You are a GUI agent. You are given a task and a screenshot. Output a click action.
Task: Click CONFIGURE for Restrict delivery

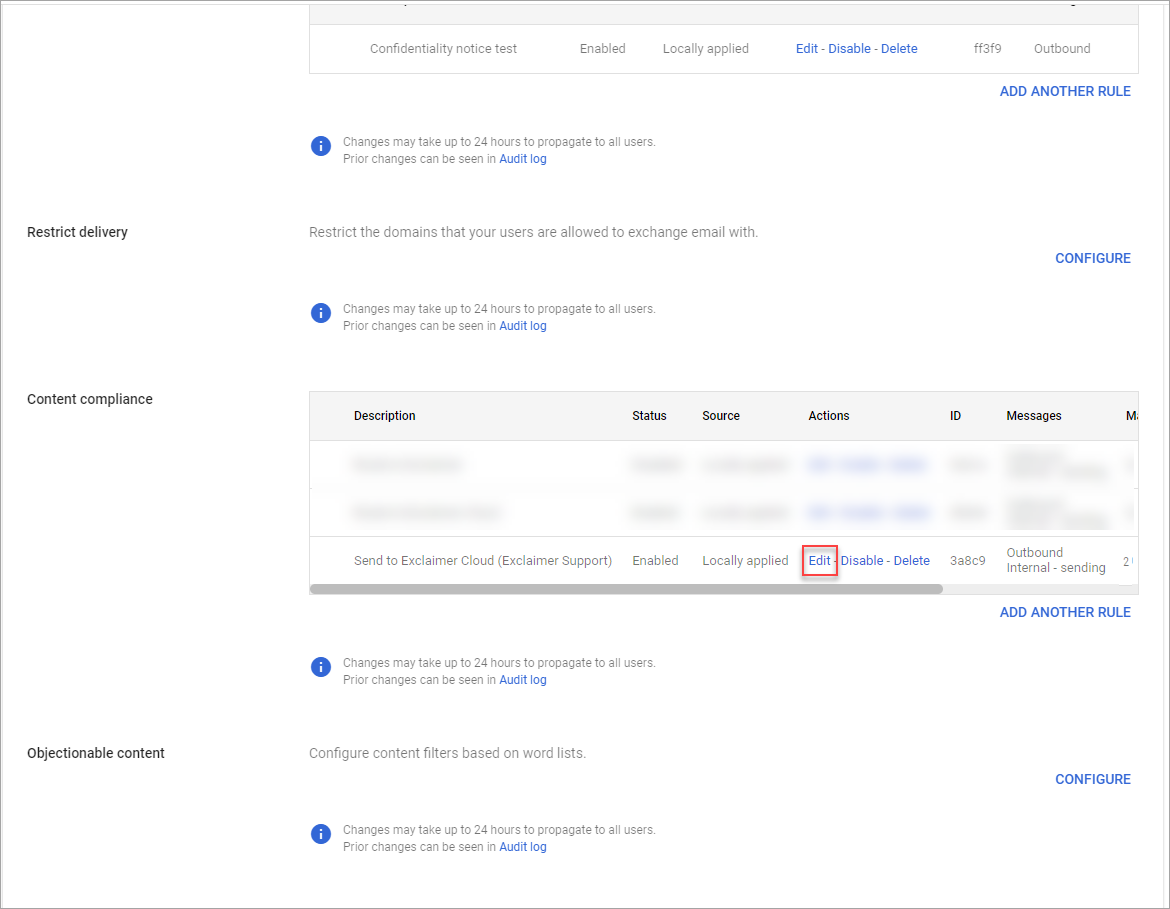[x=1092, y=257]
